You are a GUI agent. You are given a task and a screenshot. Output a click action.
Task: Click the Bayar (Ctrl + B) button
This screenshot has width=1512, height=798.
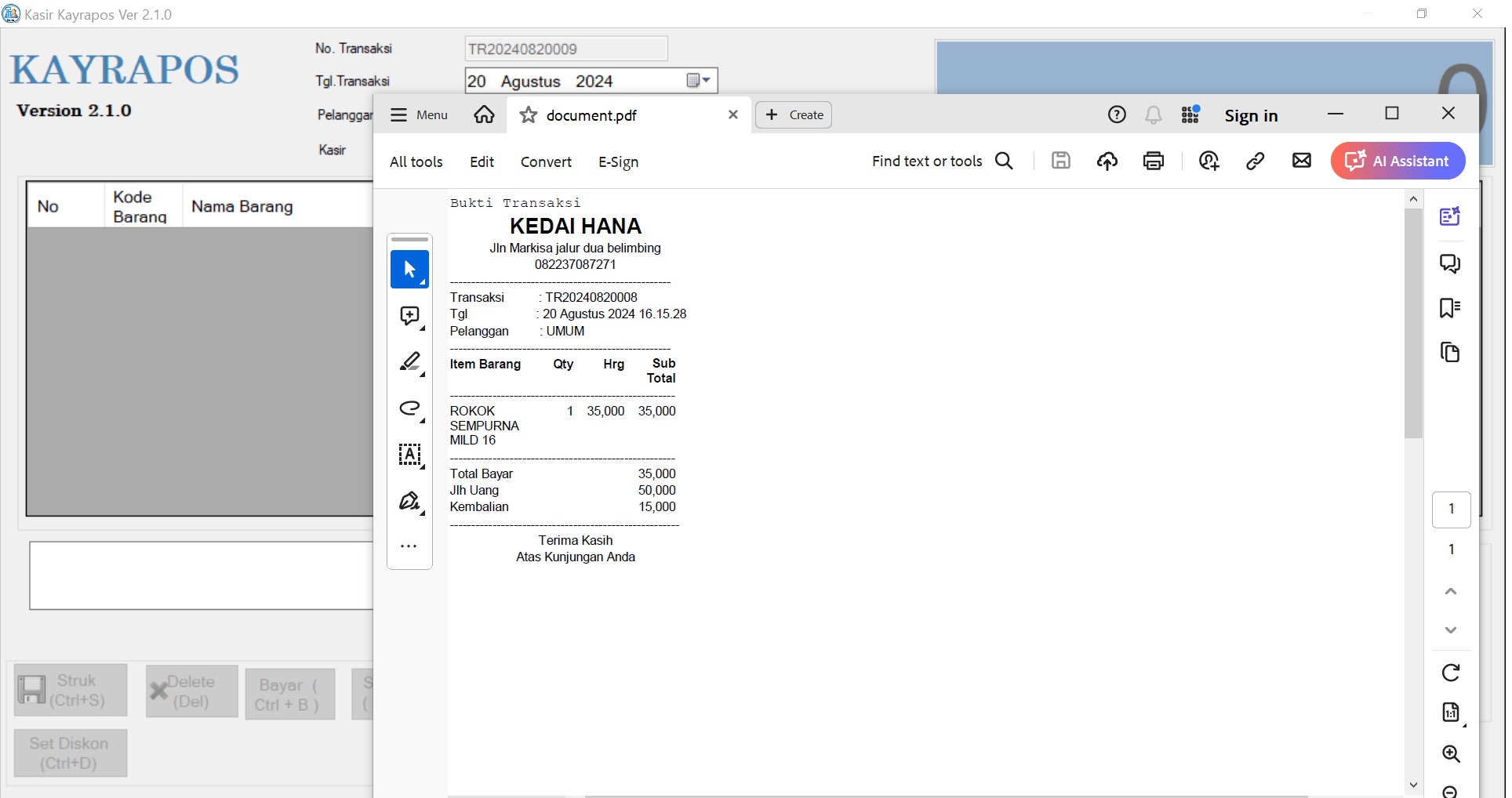[x=289, y=695]
